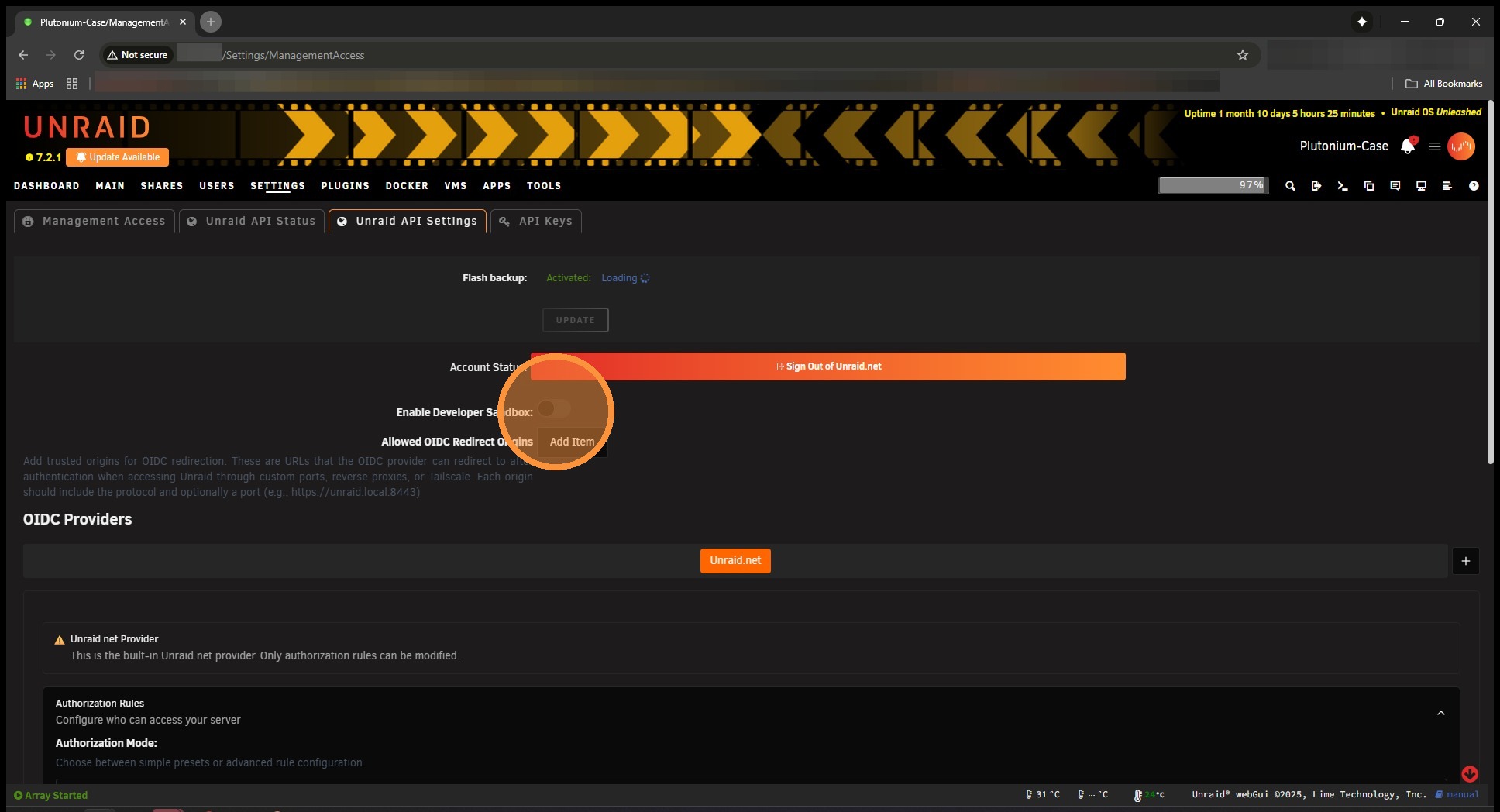Open the Chrome Apps shortcut
Viewport: 1500px width, 812px height.
[x=35, y=84]
